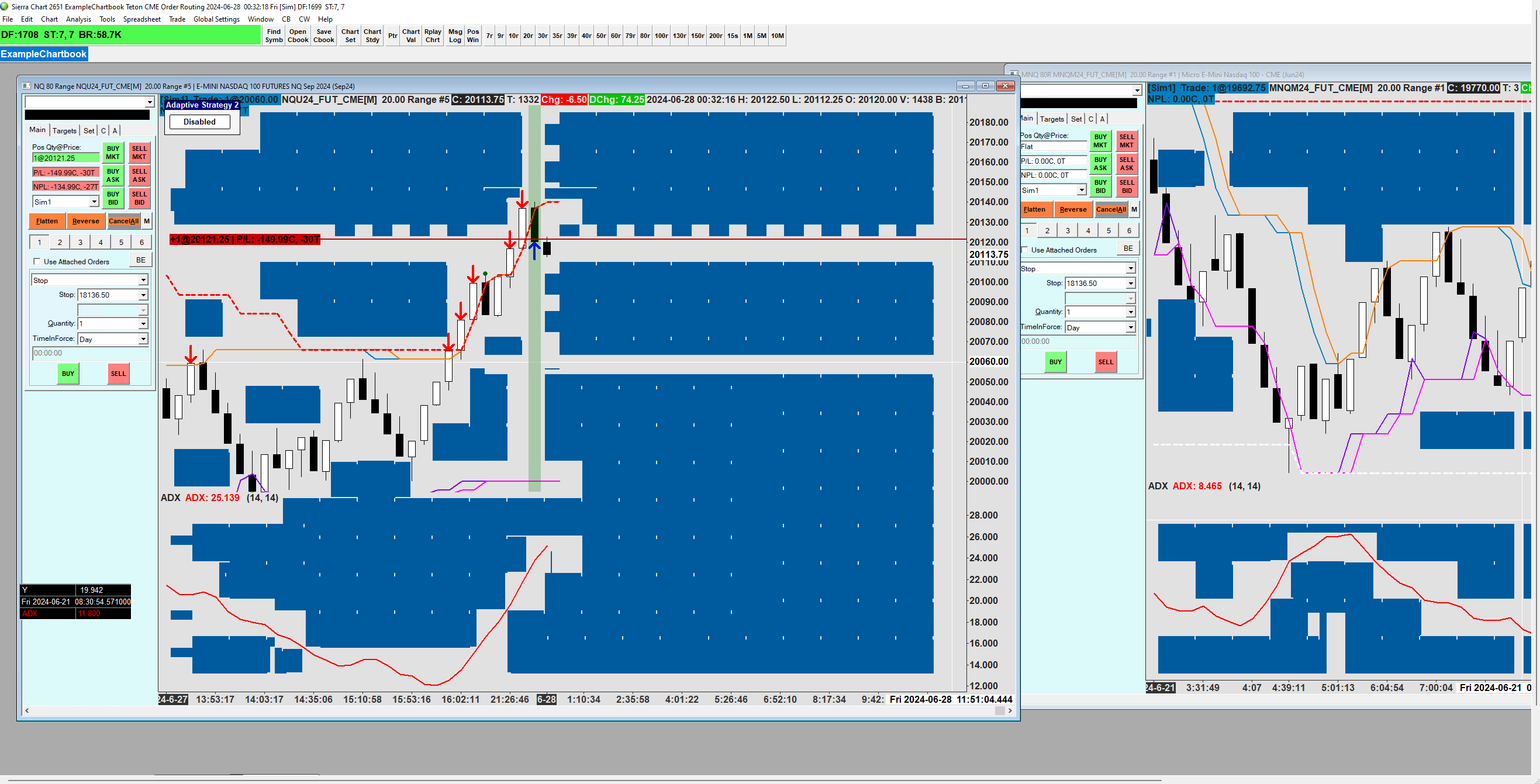Open the TimeInForce Day dropdown in NQ panel
Screen dimensions: 1540x784
(x=143, y=339)
